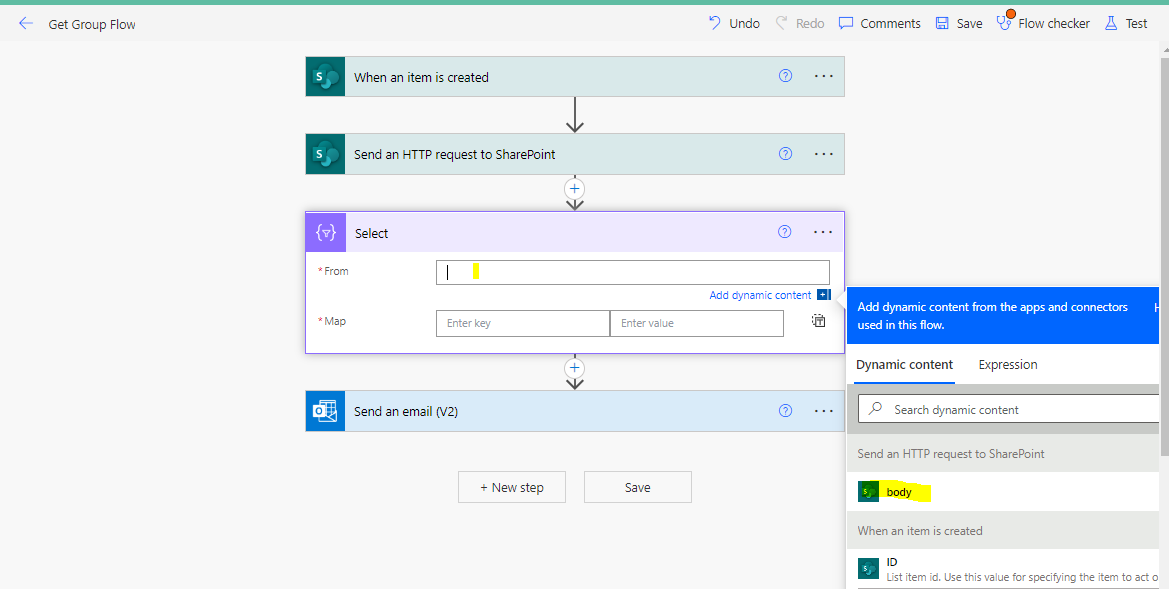Click the Test icon in the toolbar
This screenshot has height=589, width=1169.
(1125, 22)
